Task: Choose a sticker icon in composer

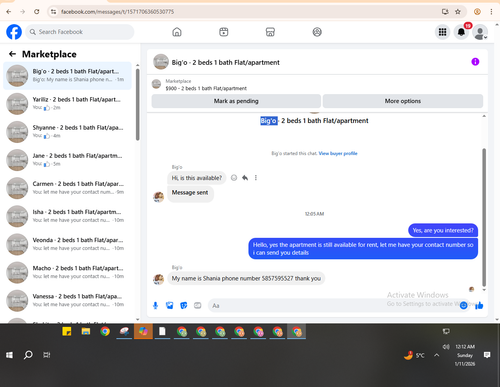Action: coord(184,305)
